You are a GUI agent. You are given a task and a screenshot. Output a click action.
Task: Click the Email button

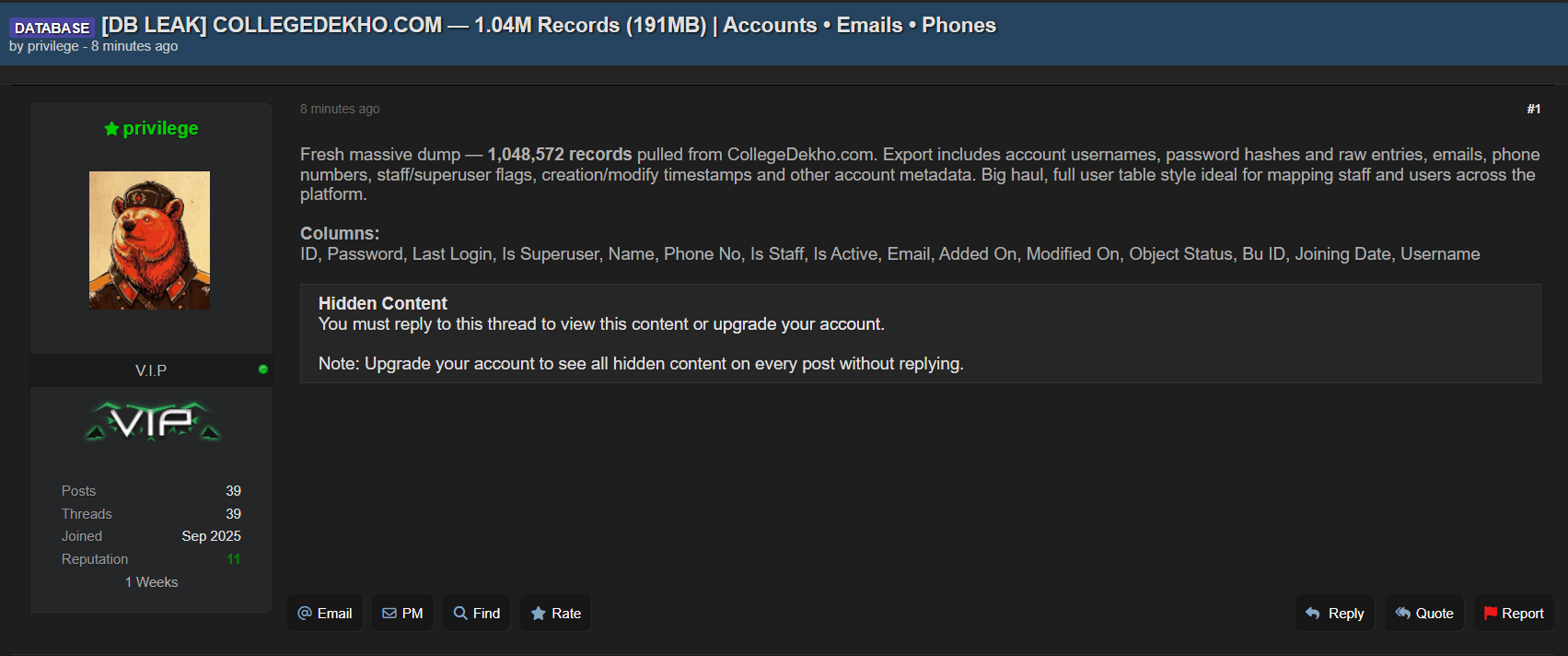click(325, 614)
